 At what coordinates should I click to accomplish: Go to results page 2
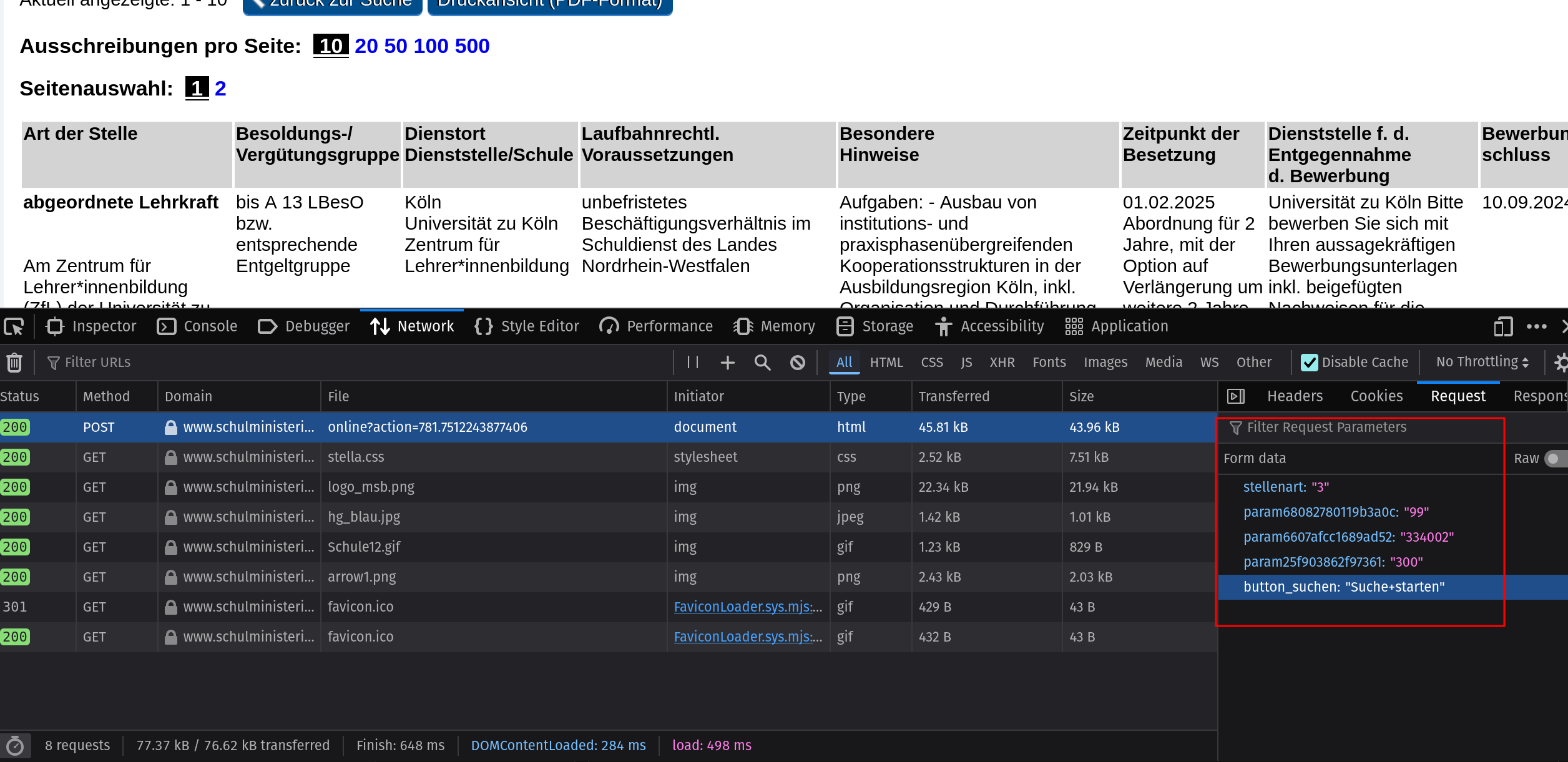pos(220,89)
